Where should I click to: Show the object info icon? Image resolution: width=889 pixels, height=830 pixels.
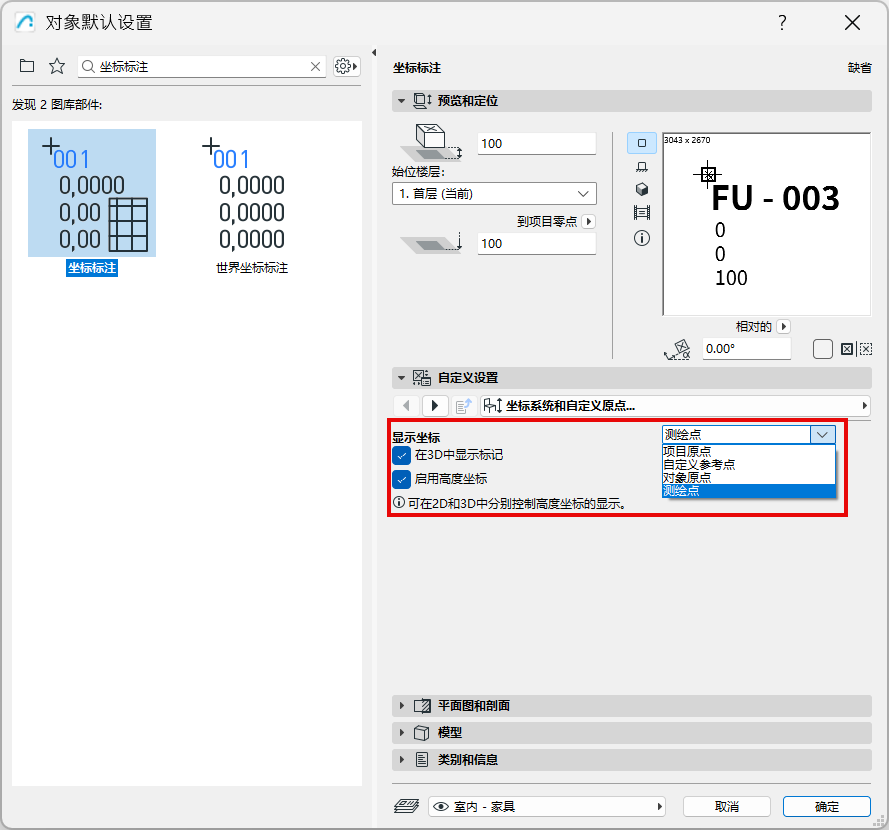pyautogui.click(x=642, y=238)
